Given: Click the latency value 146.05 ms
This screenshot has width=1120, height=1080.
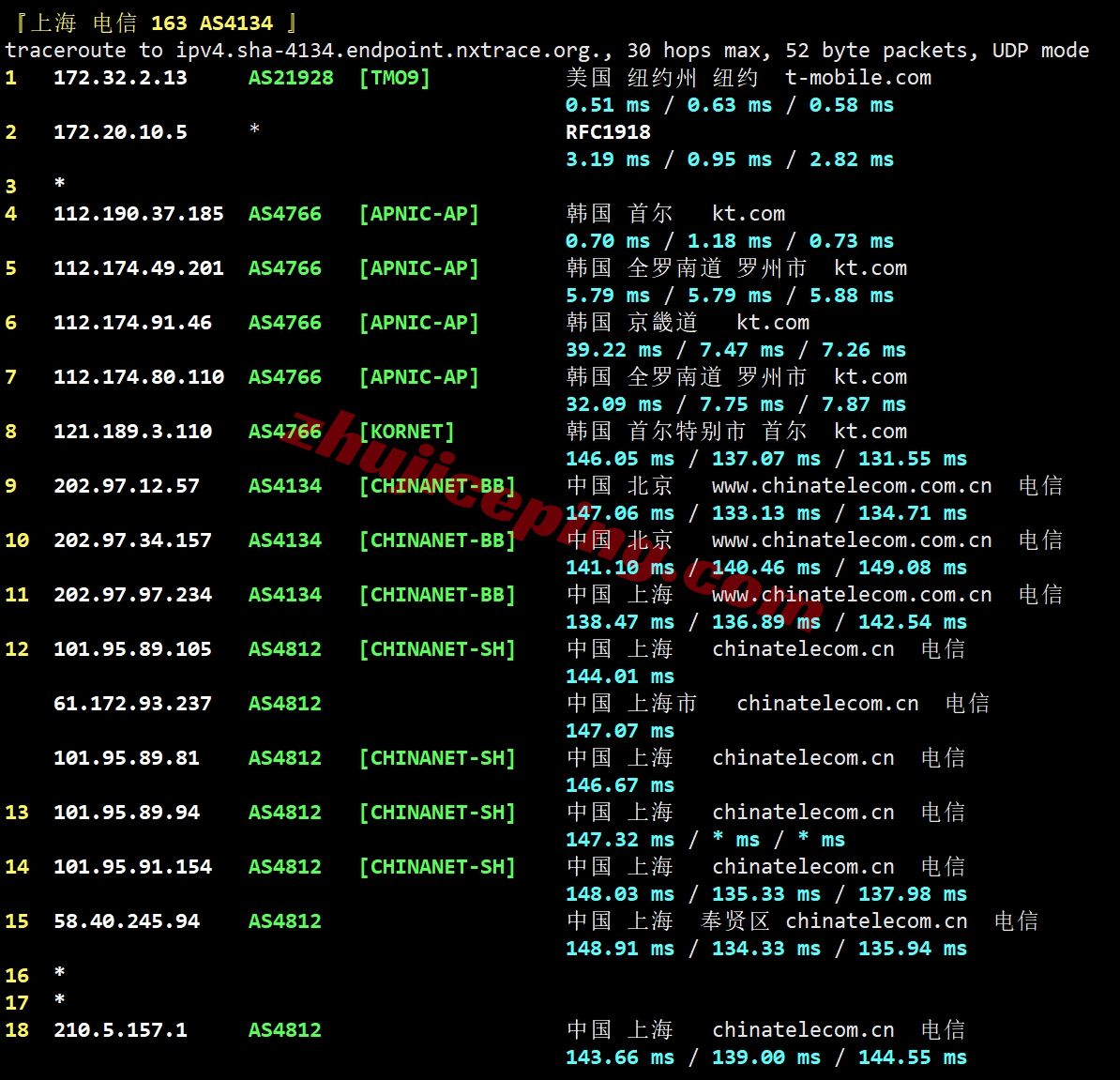Looking at the screenshot, I should [x=620, y=459].
